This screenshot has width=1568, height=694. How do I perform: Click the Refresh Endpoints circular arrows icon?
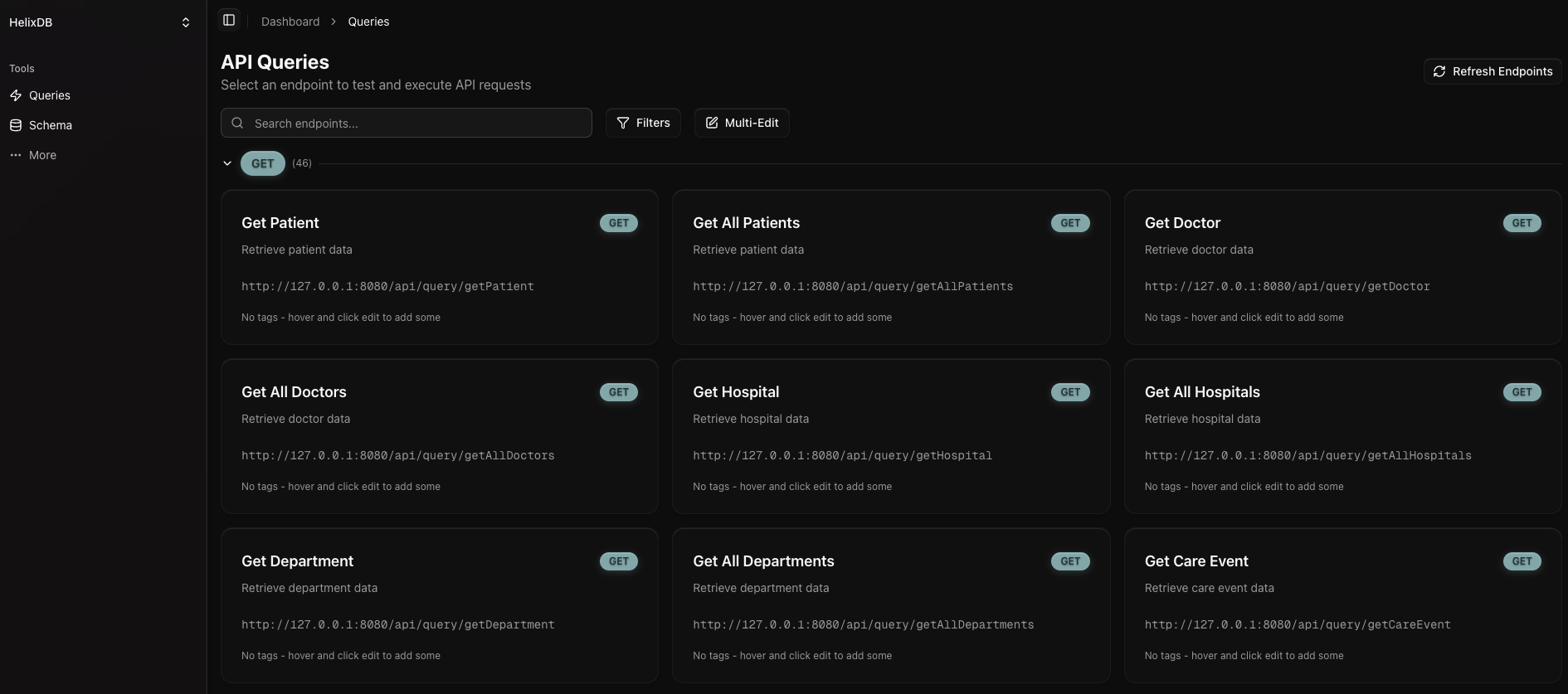(1439, 71)
